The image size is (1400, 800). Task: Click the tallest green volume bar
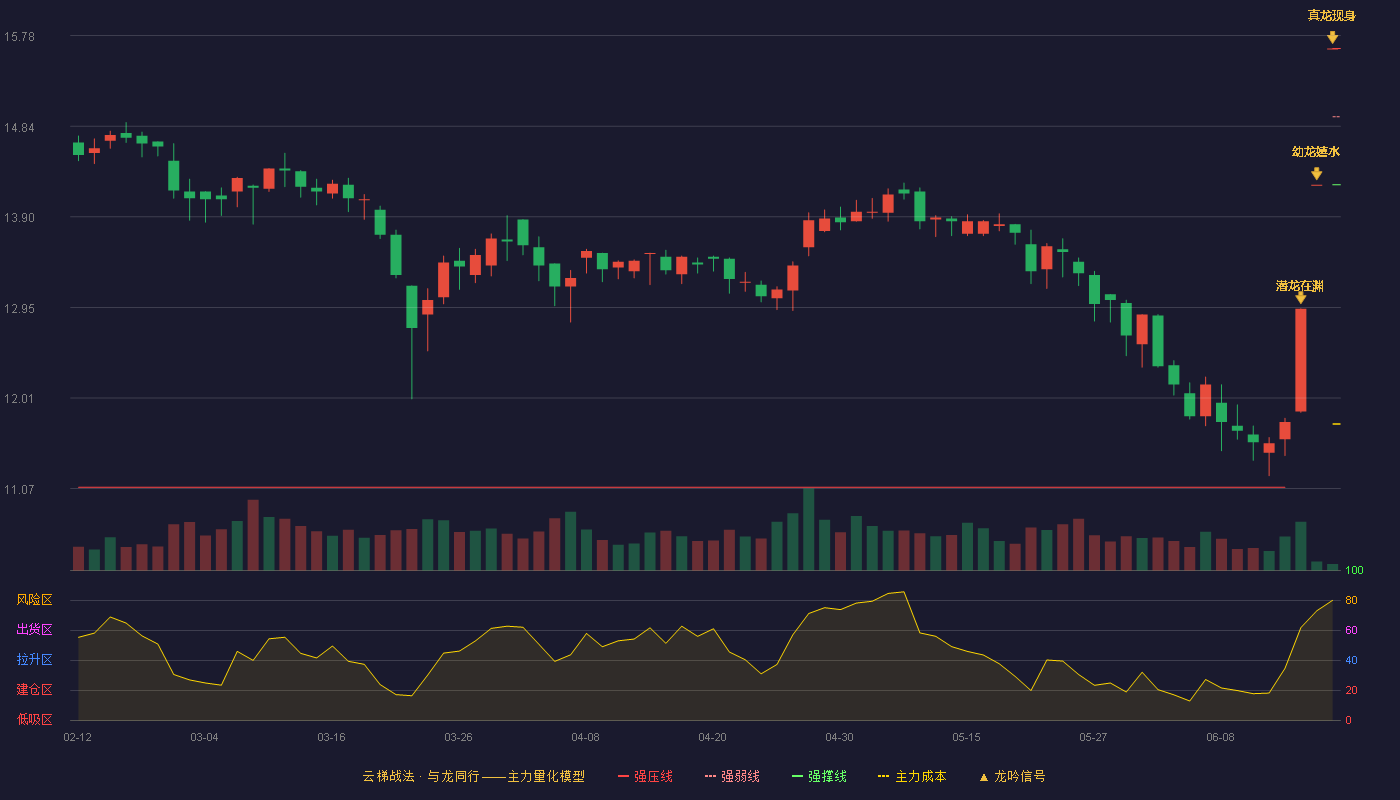[x=808, y=529]
